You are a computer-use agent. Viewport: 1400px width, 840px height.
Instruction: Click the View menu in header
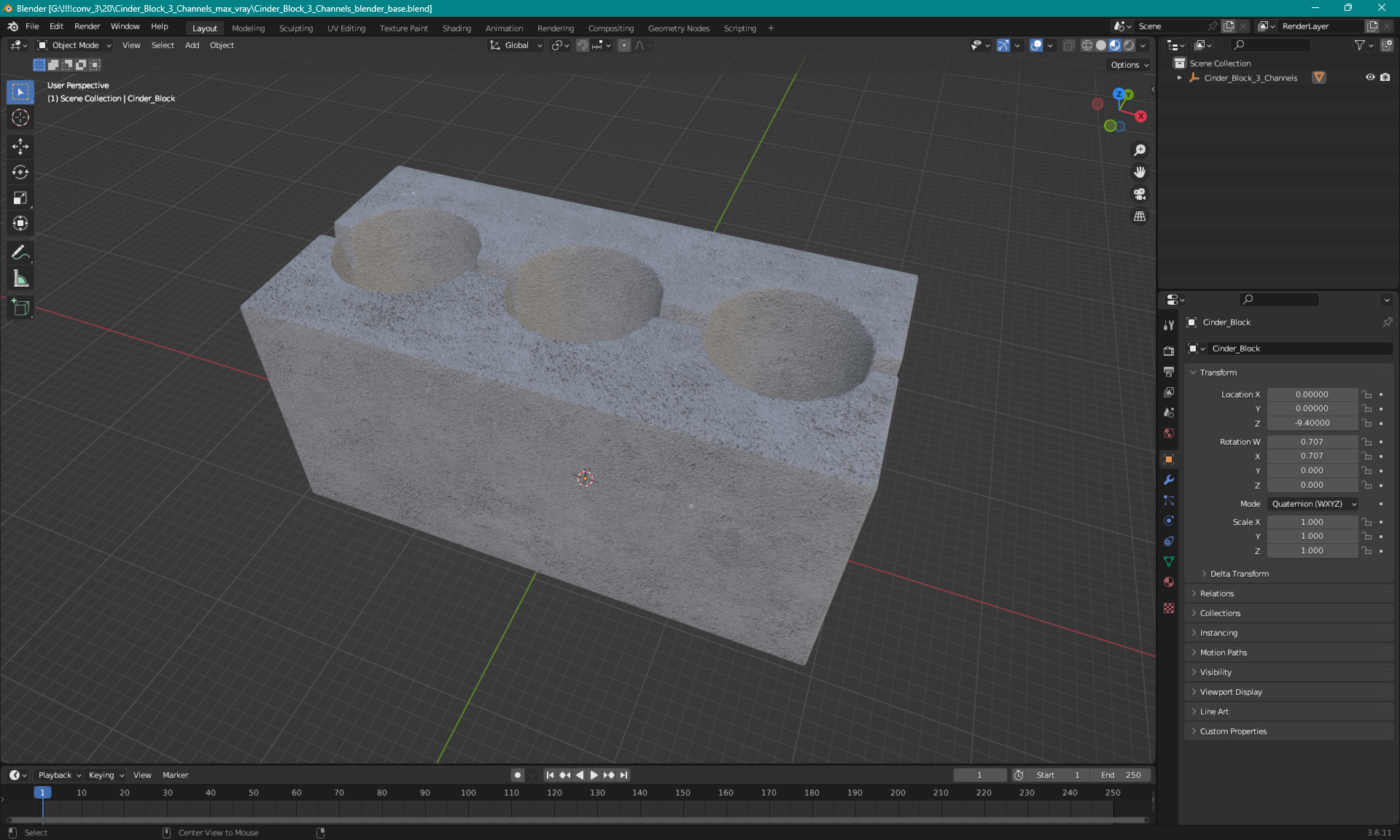(131, 45)
